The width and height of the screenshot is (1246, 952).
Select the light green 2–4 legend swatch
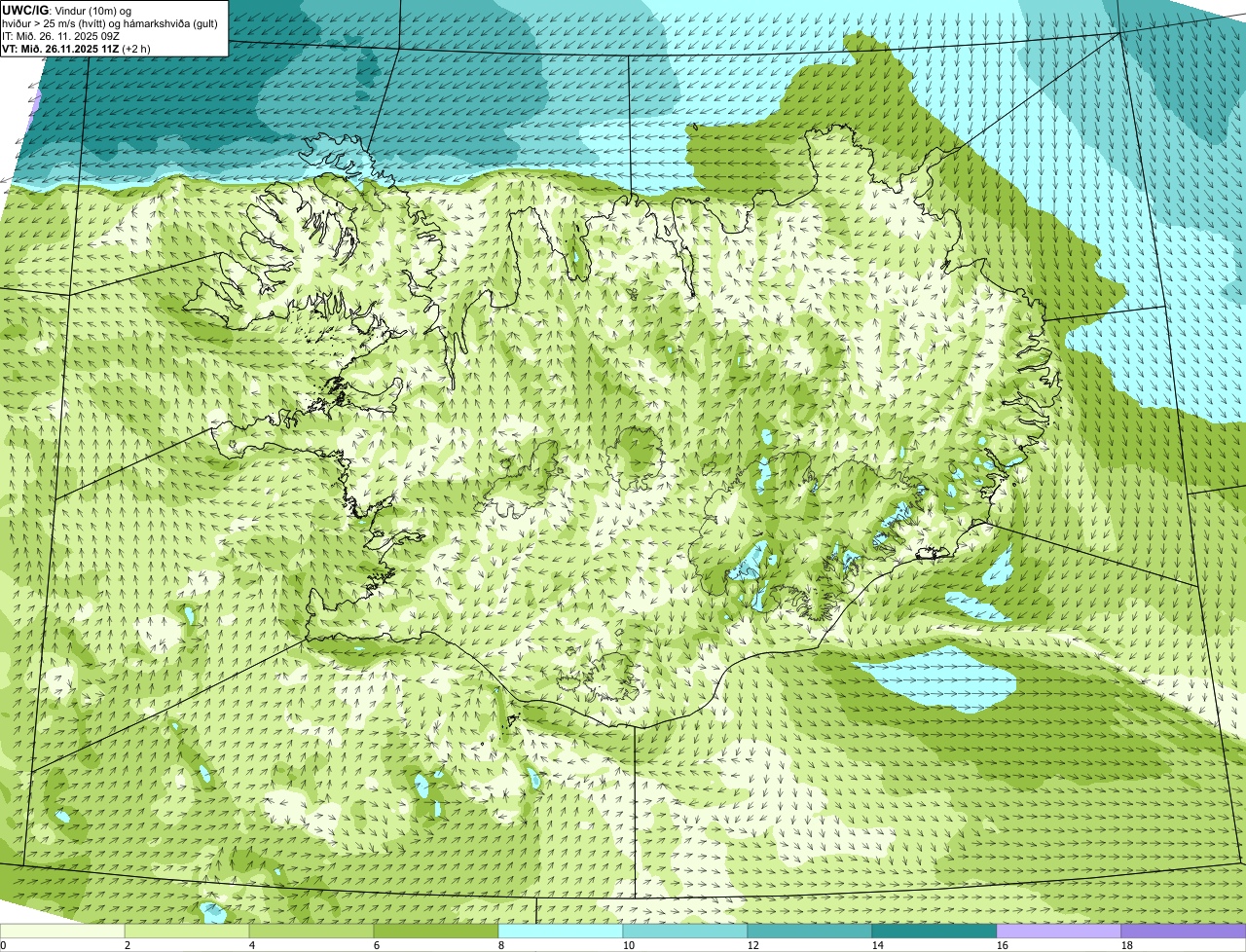(x=187, y=932)
